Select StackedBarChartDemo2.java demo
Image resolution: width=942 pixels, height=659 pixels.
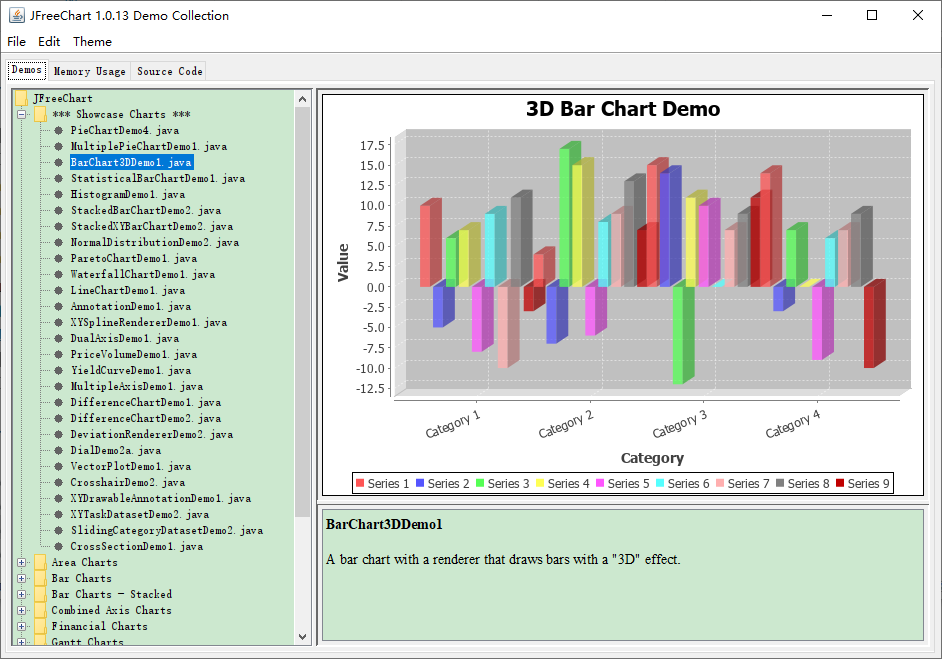pos(145,210)
